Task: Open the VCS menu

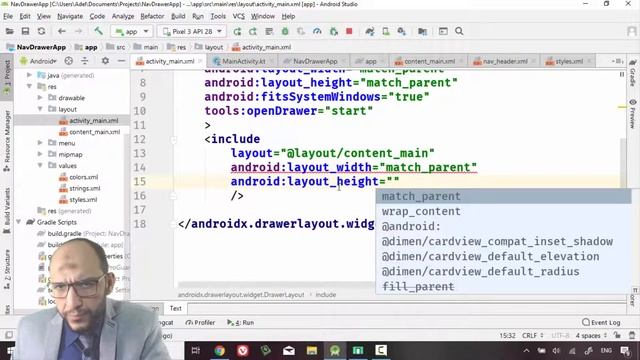Action: point(238,16)
